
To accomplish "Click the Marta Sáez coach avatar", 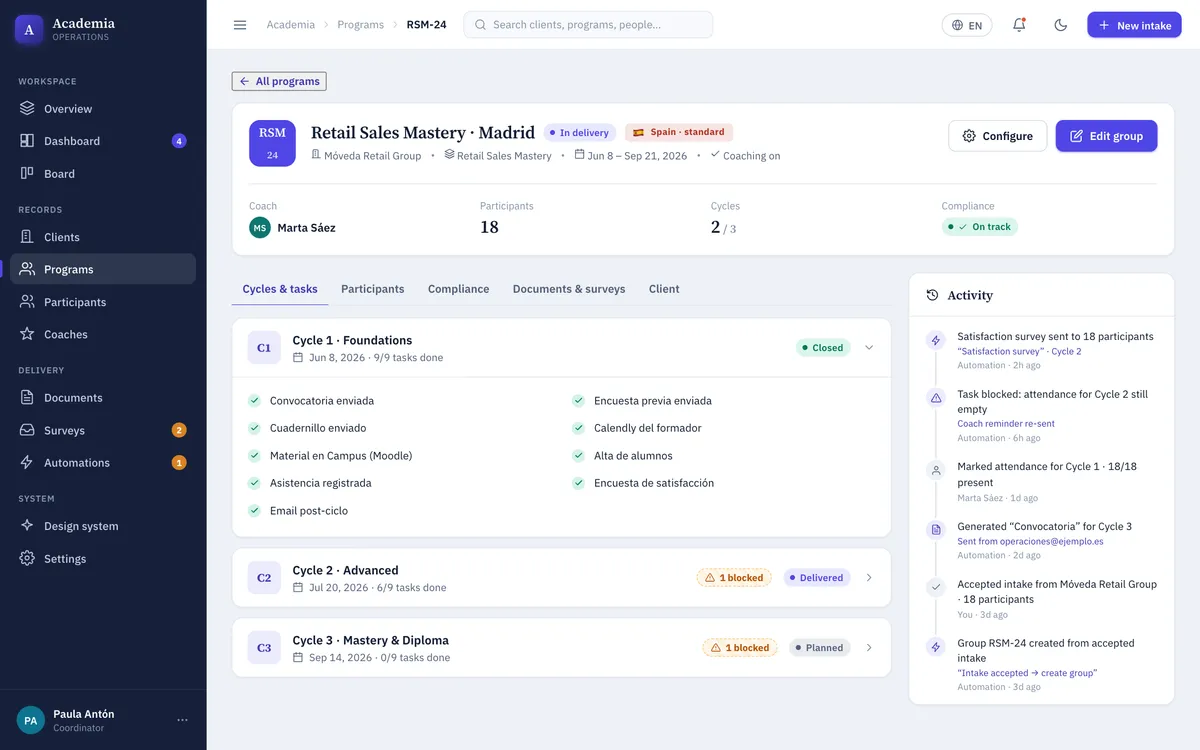I will 260,228.
